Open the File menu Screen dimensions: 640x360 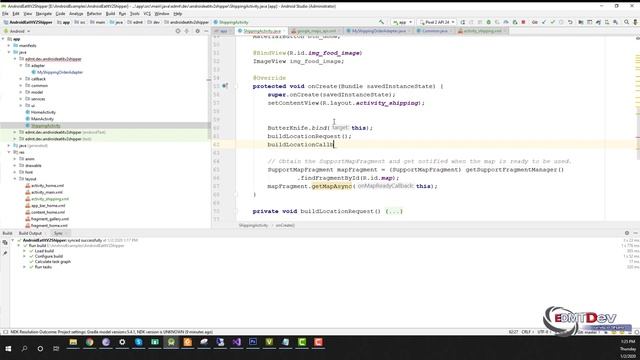point(5,13)
